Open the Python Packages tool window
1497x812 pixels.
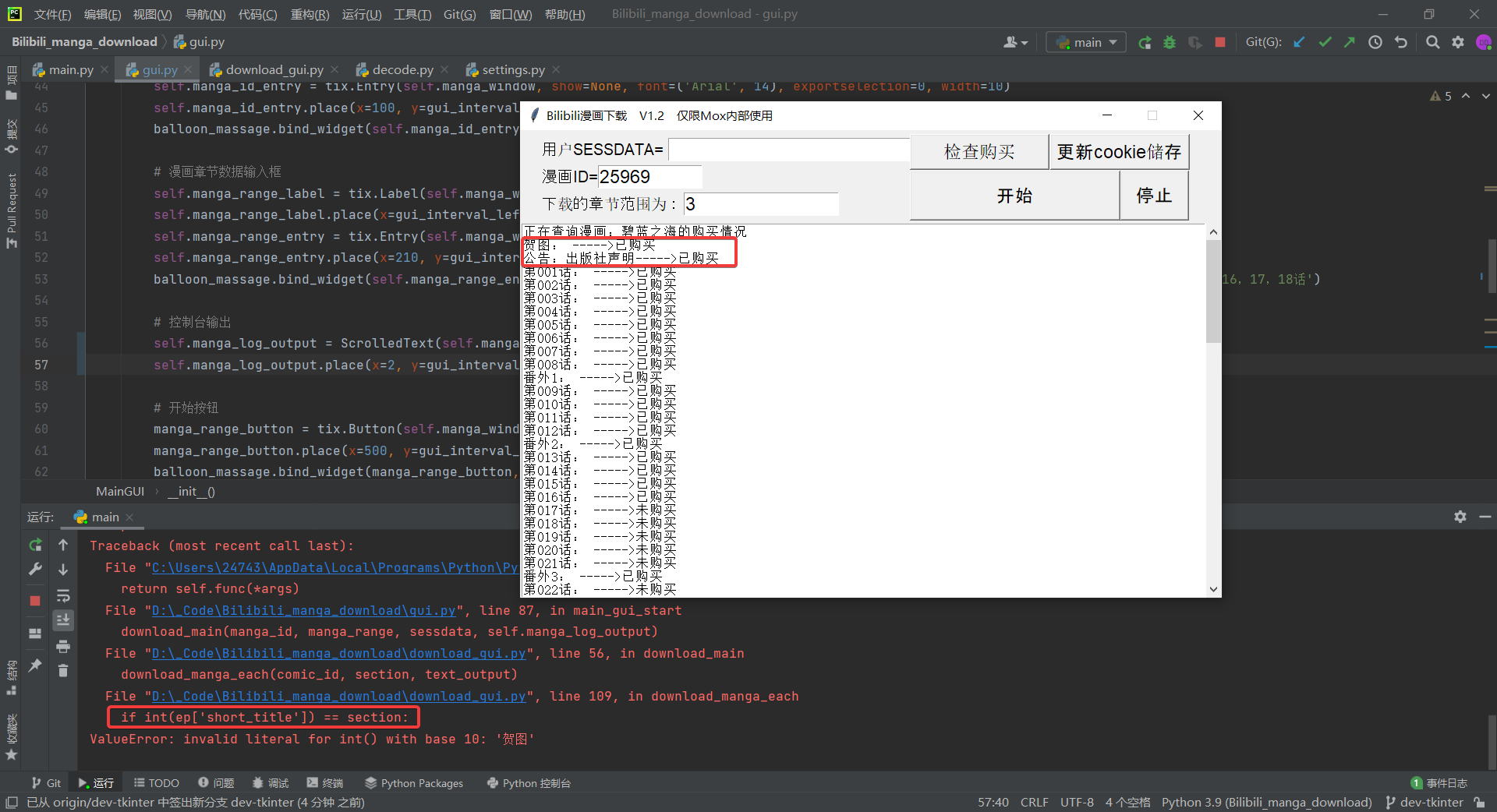[414, 782]
